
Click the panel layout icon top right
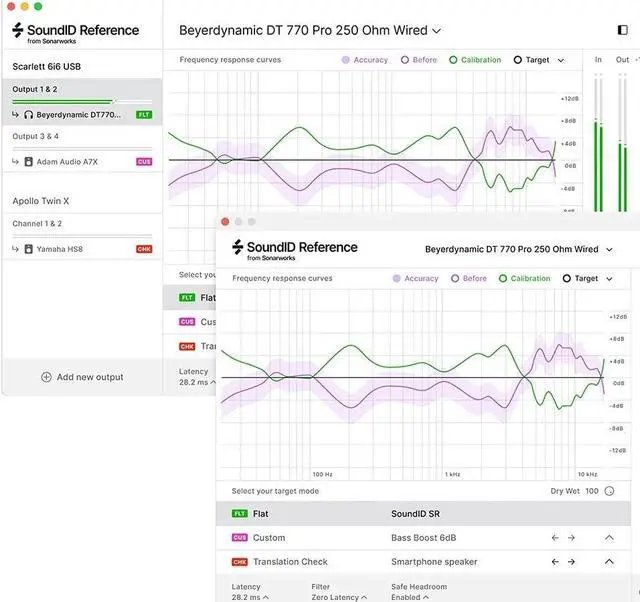(622, 30)
